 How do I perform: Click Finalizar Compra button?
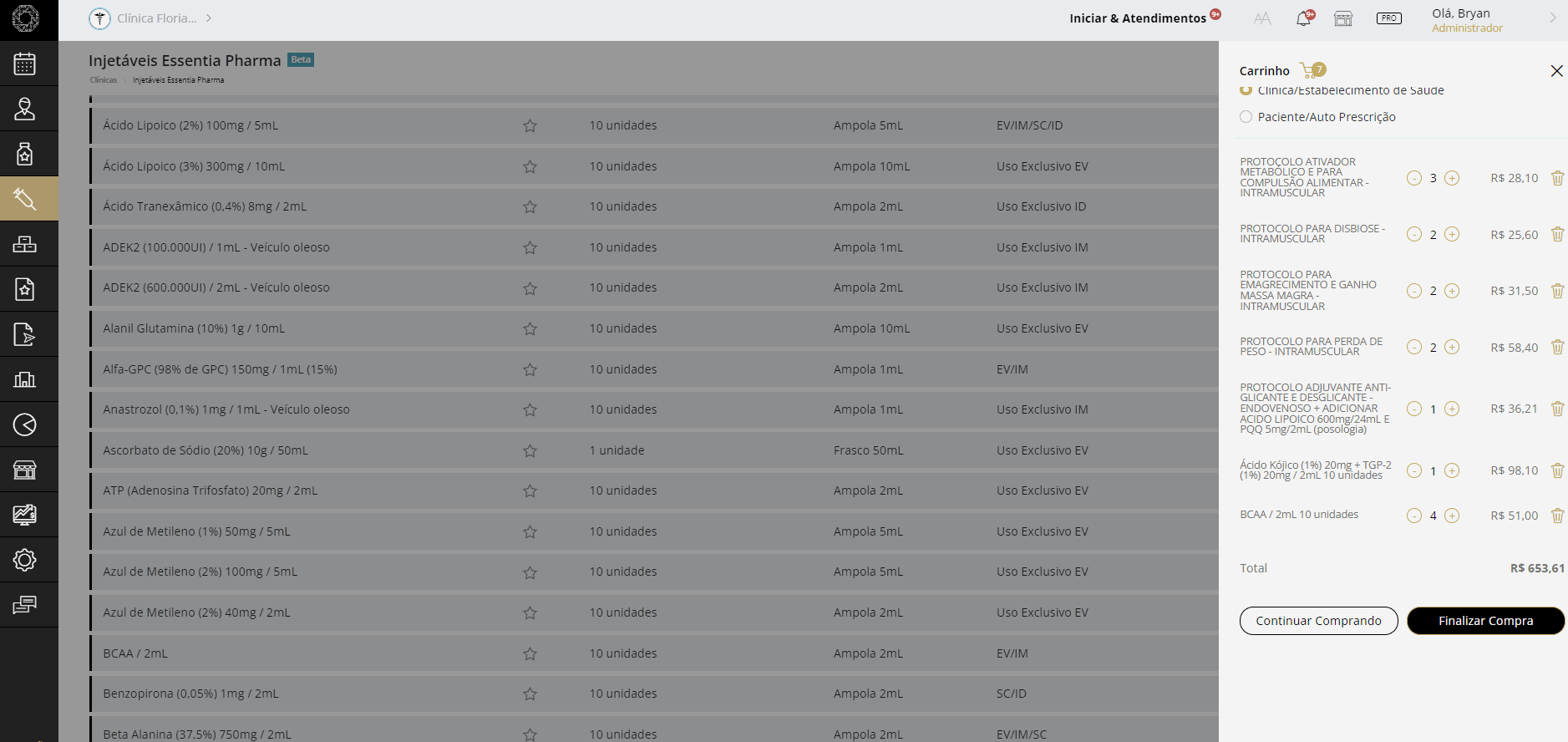[x=1485, y=621]
